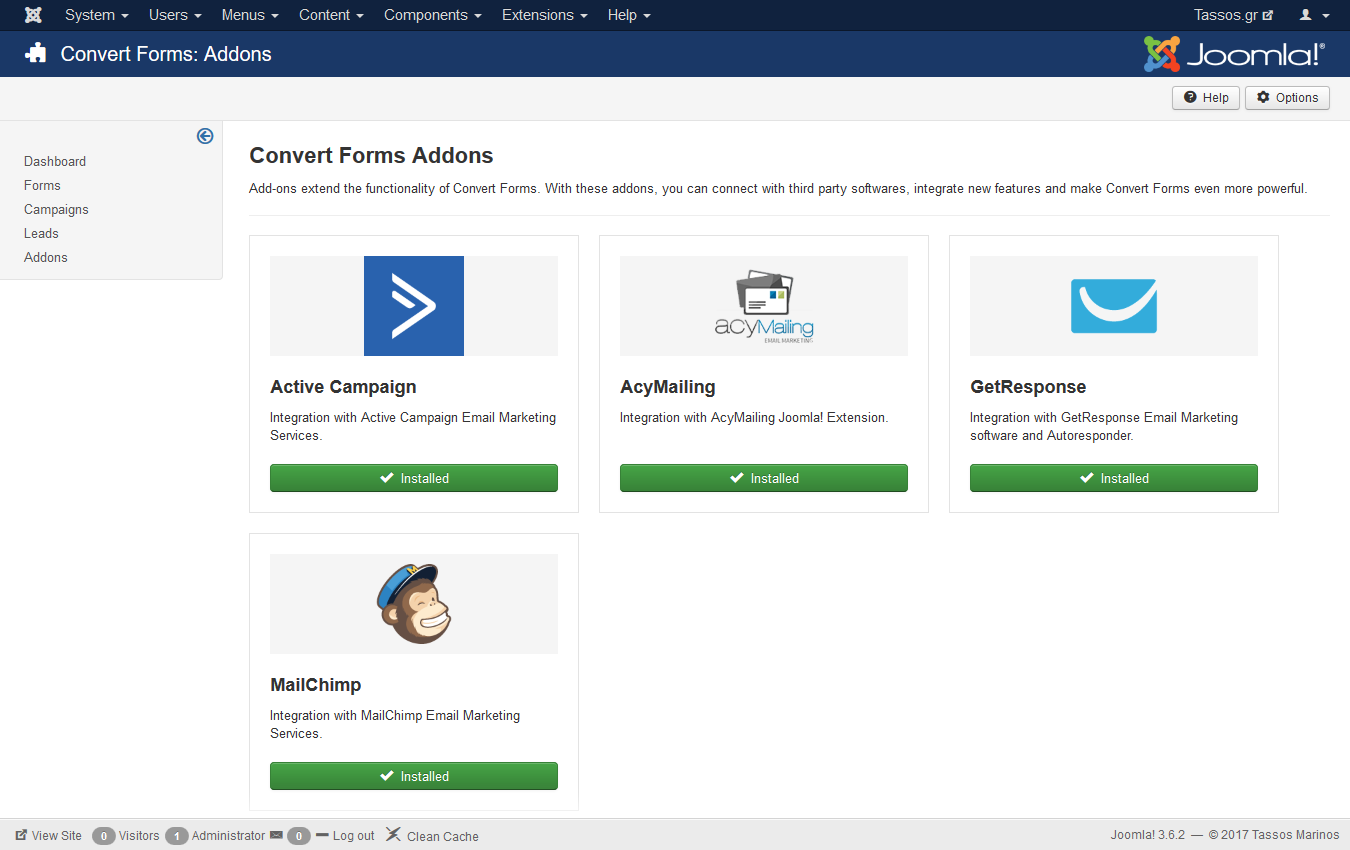Click the '© 2017 Tassos Marinos' copyright text
The width and height of the screenshot is (1350, 850).
pos(1273,836)
